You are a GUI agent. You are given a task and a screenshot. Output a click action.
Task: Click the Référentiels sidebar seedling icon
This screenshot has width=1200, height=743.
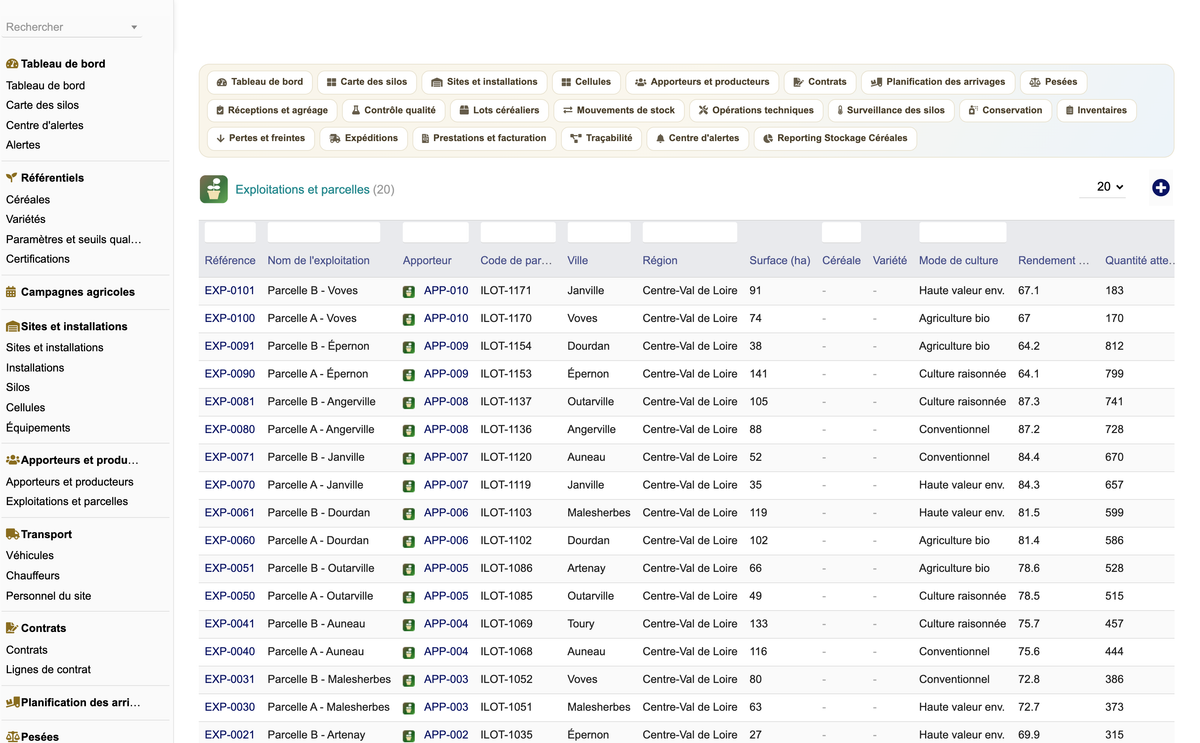point(12,178)
